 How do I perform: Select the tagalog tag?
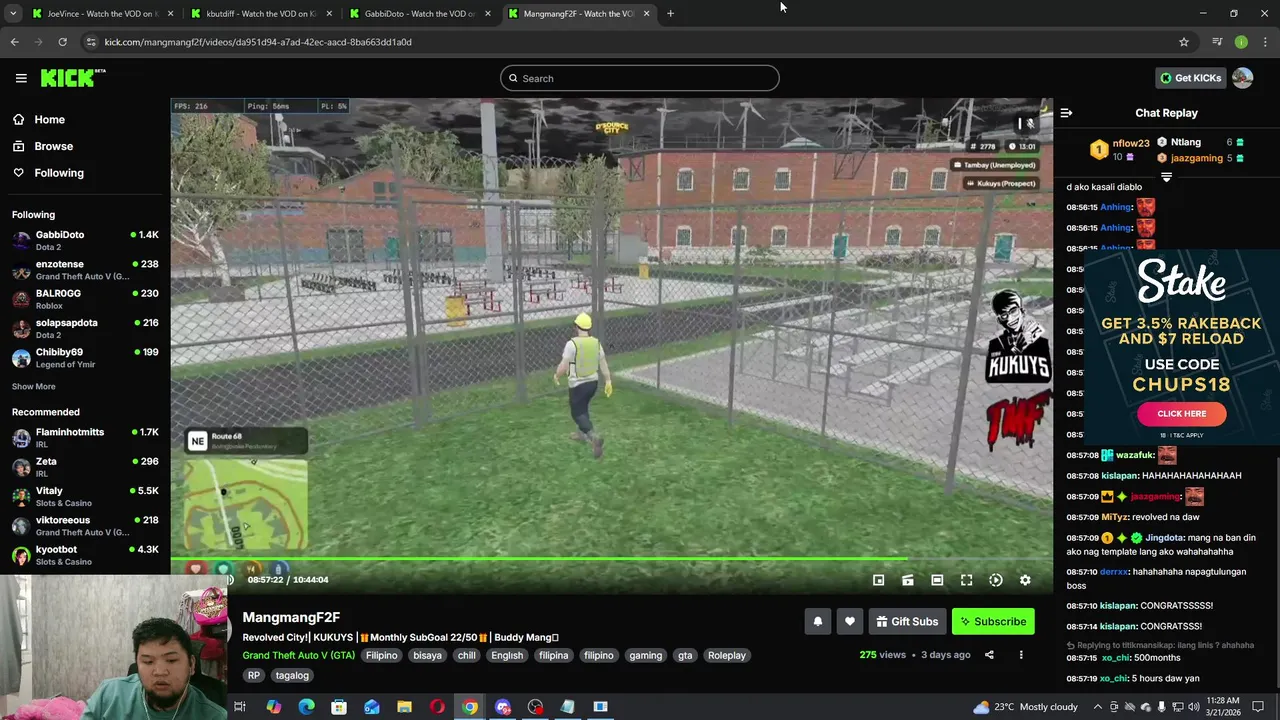pyautogui.click(x=292, y=675)
